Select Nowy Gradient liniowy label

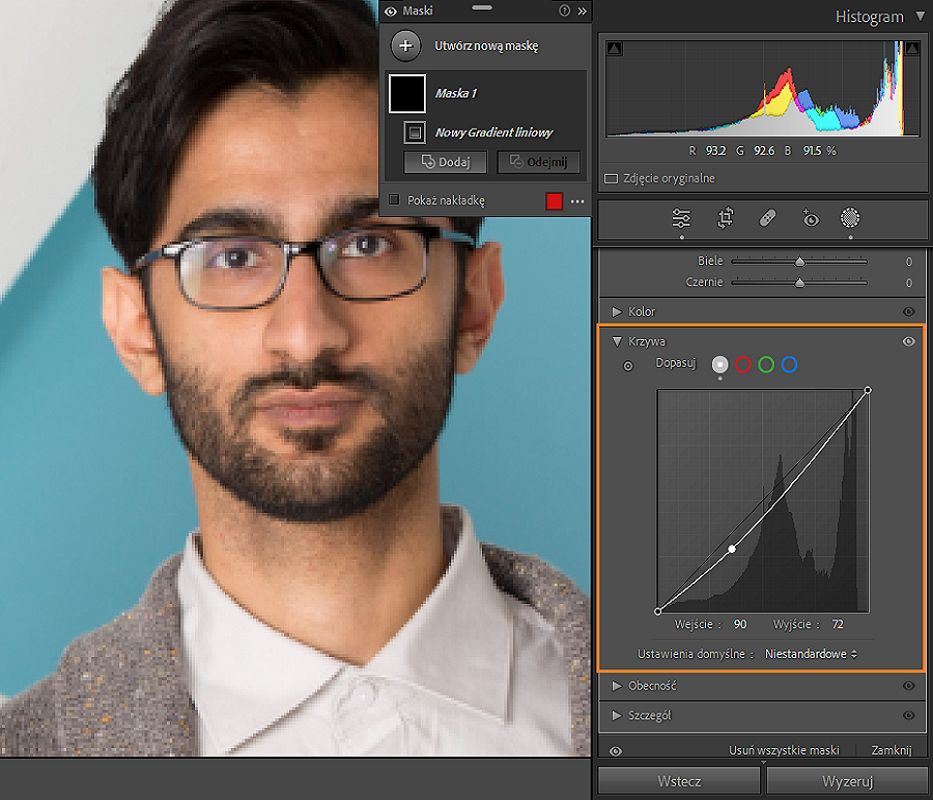click(494, 132)
